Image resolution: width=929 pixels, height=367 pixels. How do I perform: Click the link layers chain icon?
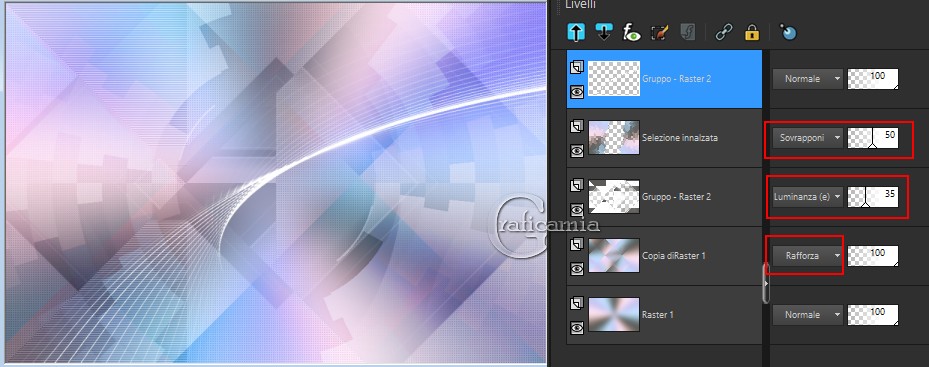click(723, 32)
